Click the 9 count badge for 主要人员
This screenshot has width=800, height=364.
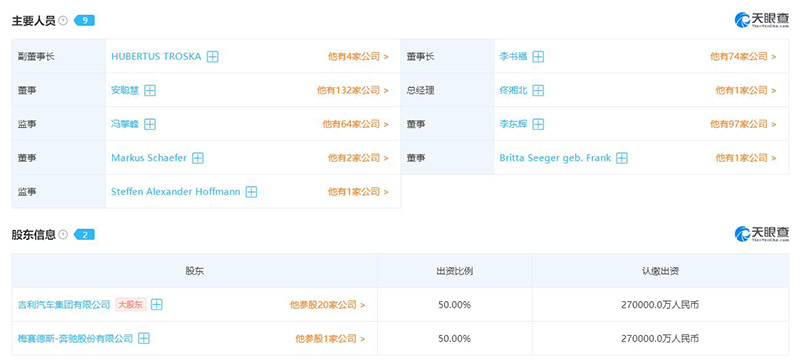point(85,21)
